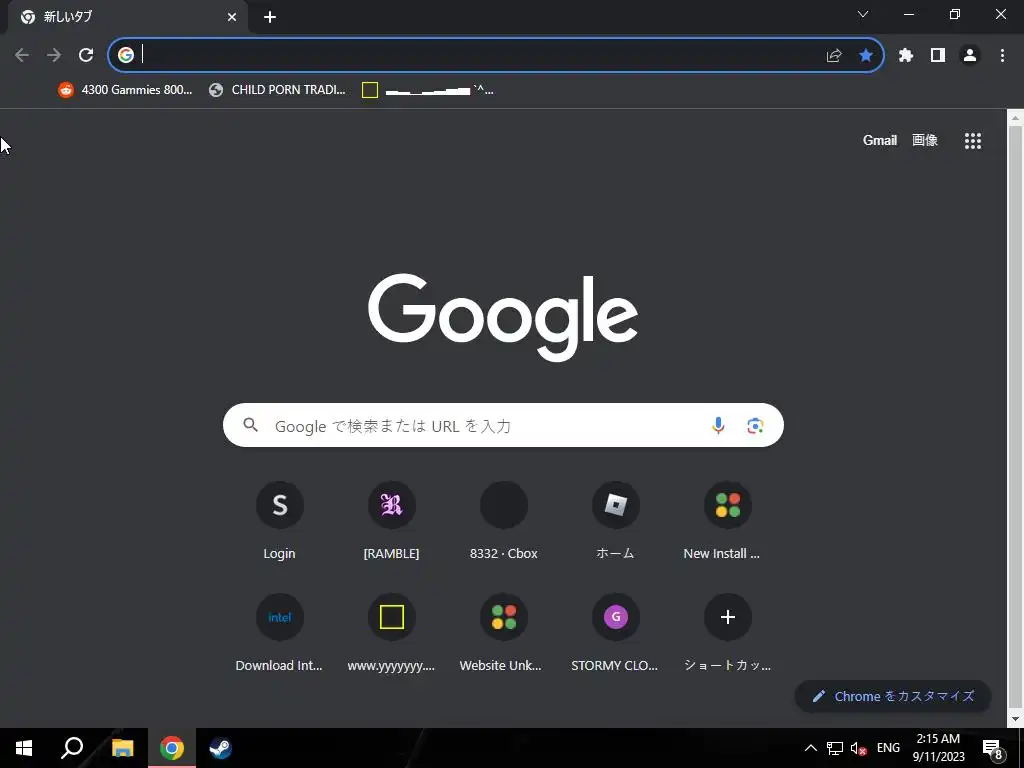Open the network tray icon

[835, 748]
